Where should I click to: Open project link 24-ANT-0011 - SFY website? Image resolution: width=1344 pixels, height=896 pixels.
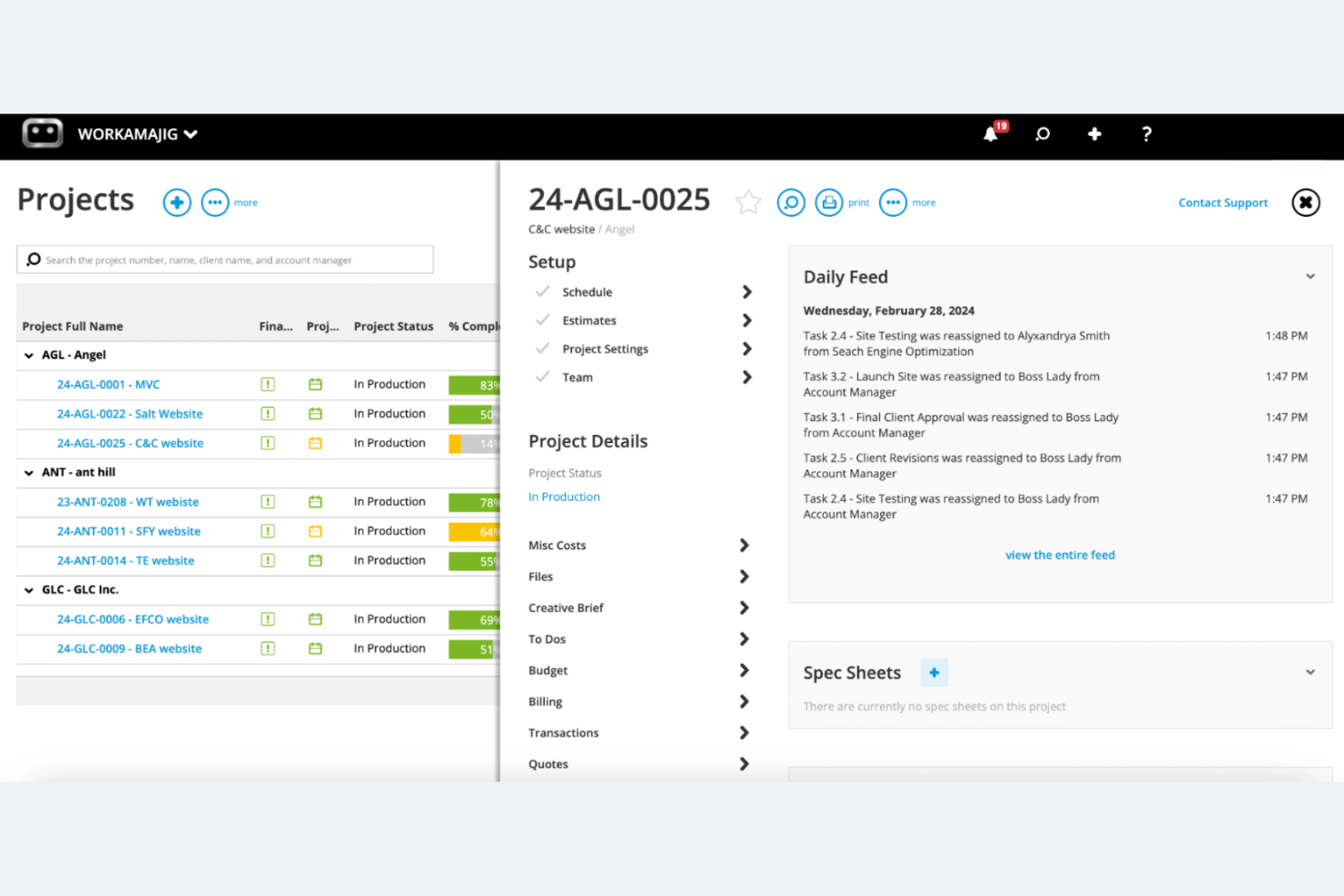click(129, 531)
